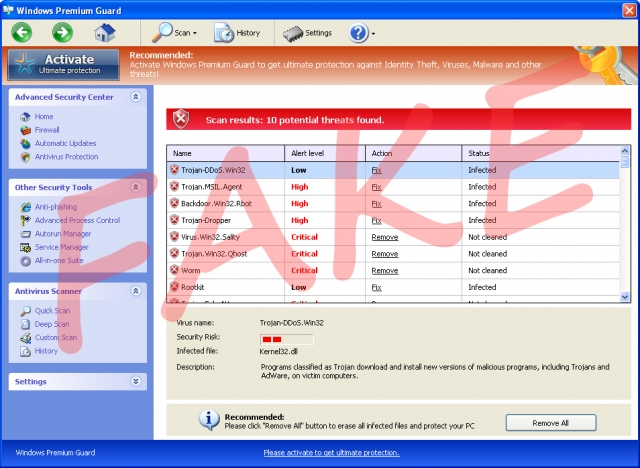Screen dimensions: 640x468
Task: Click the Firewall icon in the sidebar
Action: coord(25,130)
